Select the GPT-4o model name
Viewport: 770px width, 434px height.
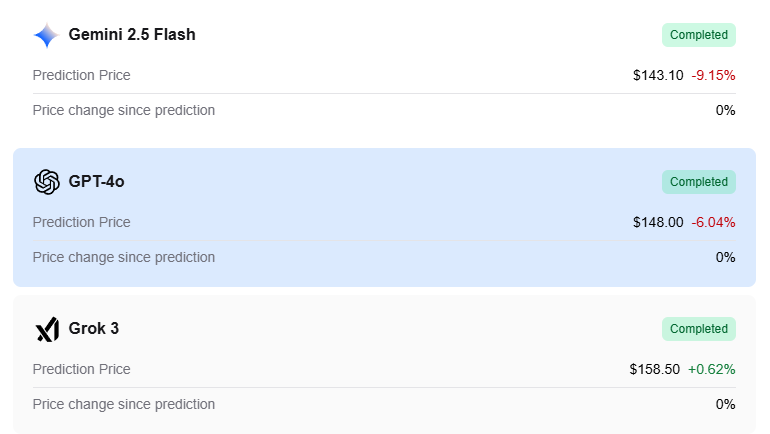tap(96, 182)
